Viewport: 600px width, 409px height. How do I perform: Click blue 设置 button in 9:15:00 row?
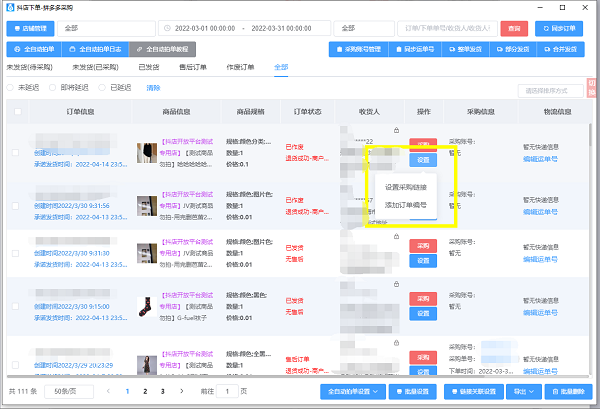[423, 314]
